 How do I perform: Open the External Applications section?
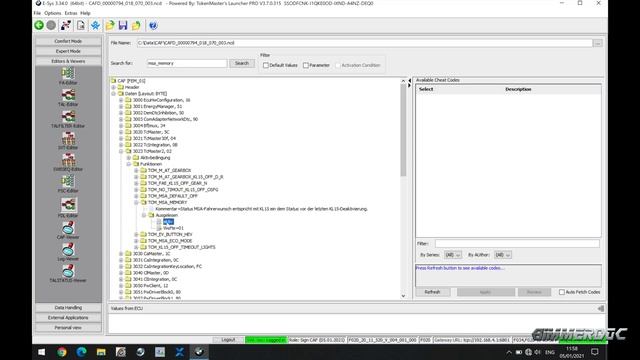pyautogui.click(x=68, y=318)
